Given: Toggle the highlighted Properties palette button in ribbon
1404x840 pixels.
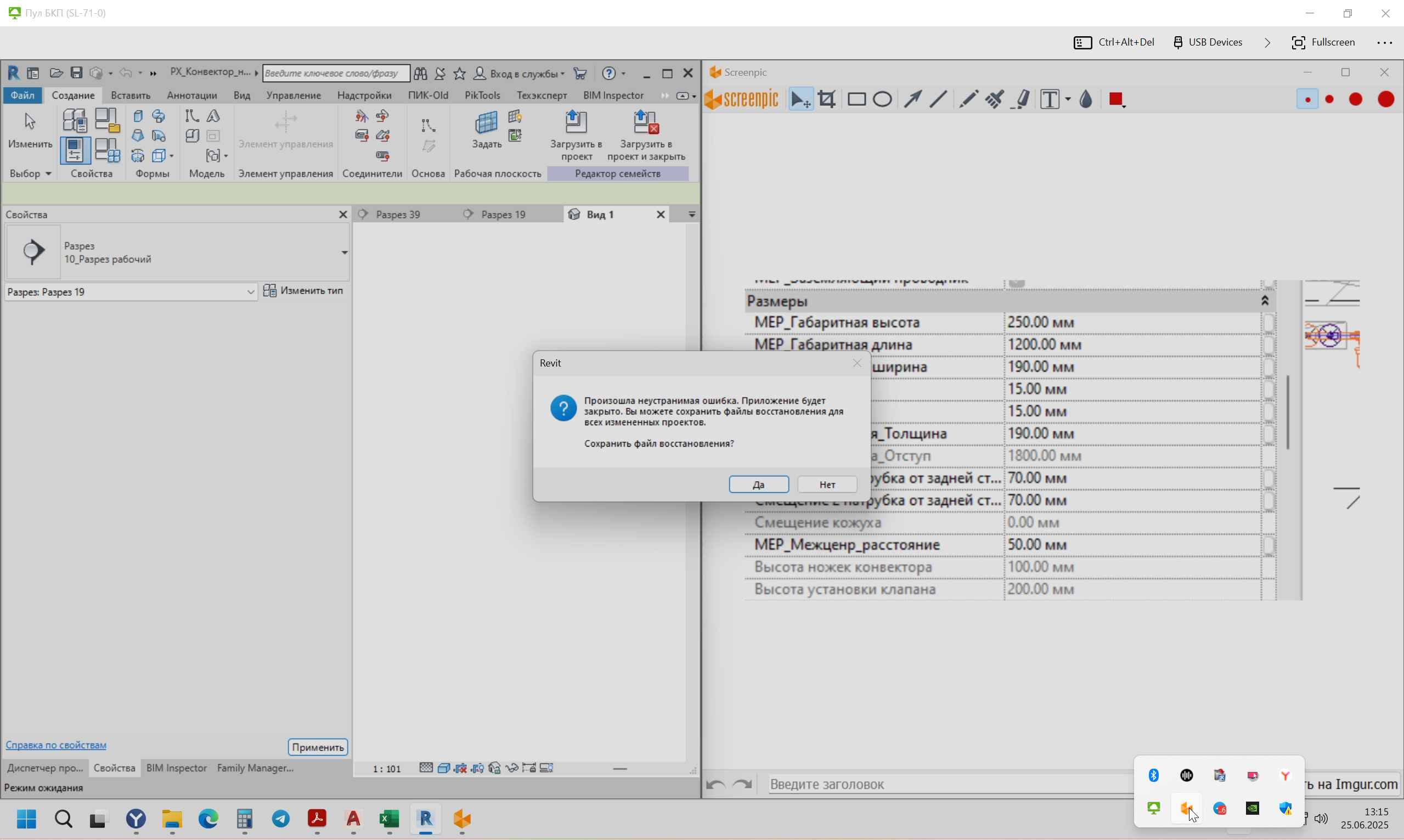Looking at the screenshot, I should (x=75, y=150).
